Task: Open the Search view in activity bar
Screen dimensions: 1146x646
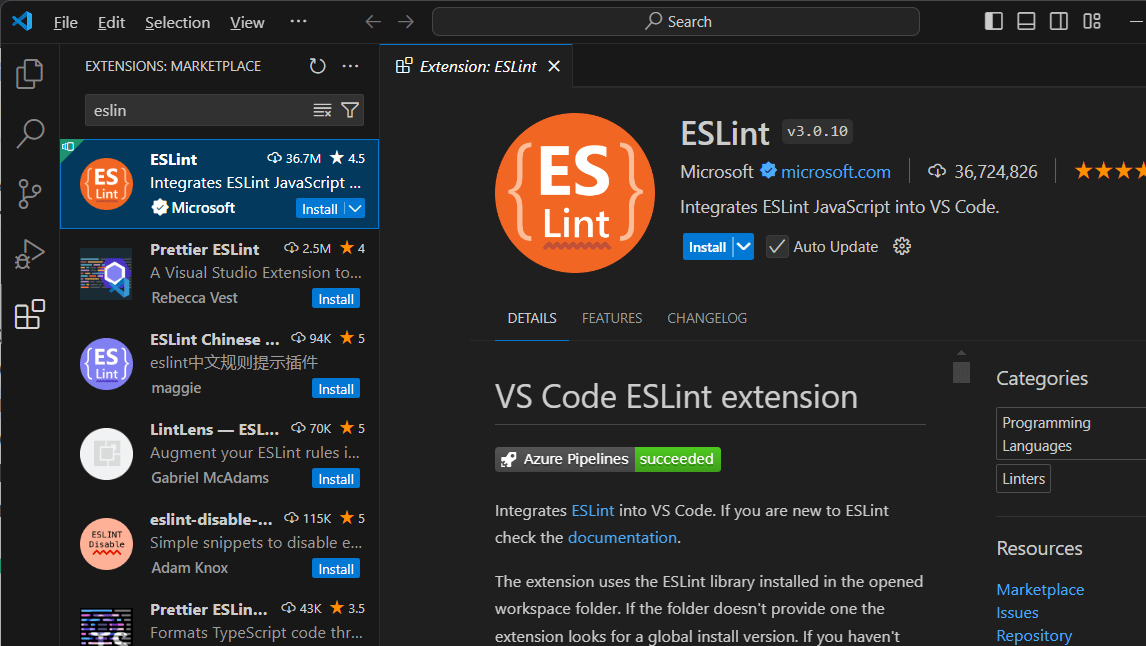Action: (30, 133)
